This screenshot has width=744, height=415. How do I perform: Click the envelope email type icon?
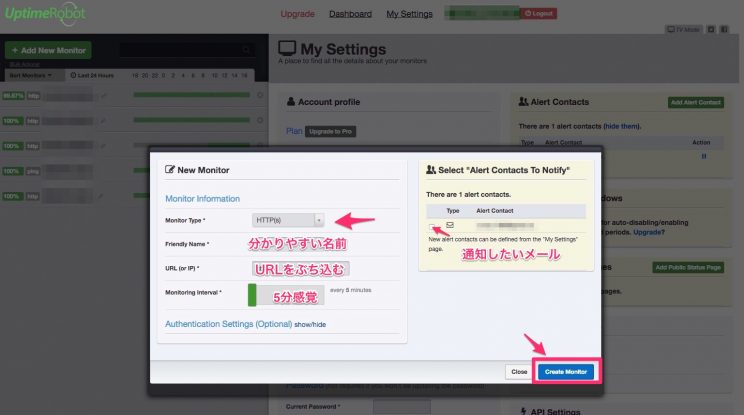coord(450,225)
